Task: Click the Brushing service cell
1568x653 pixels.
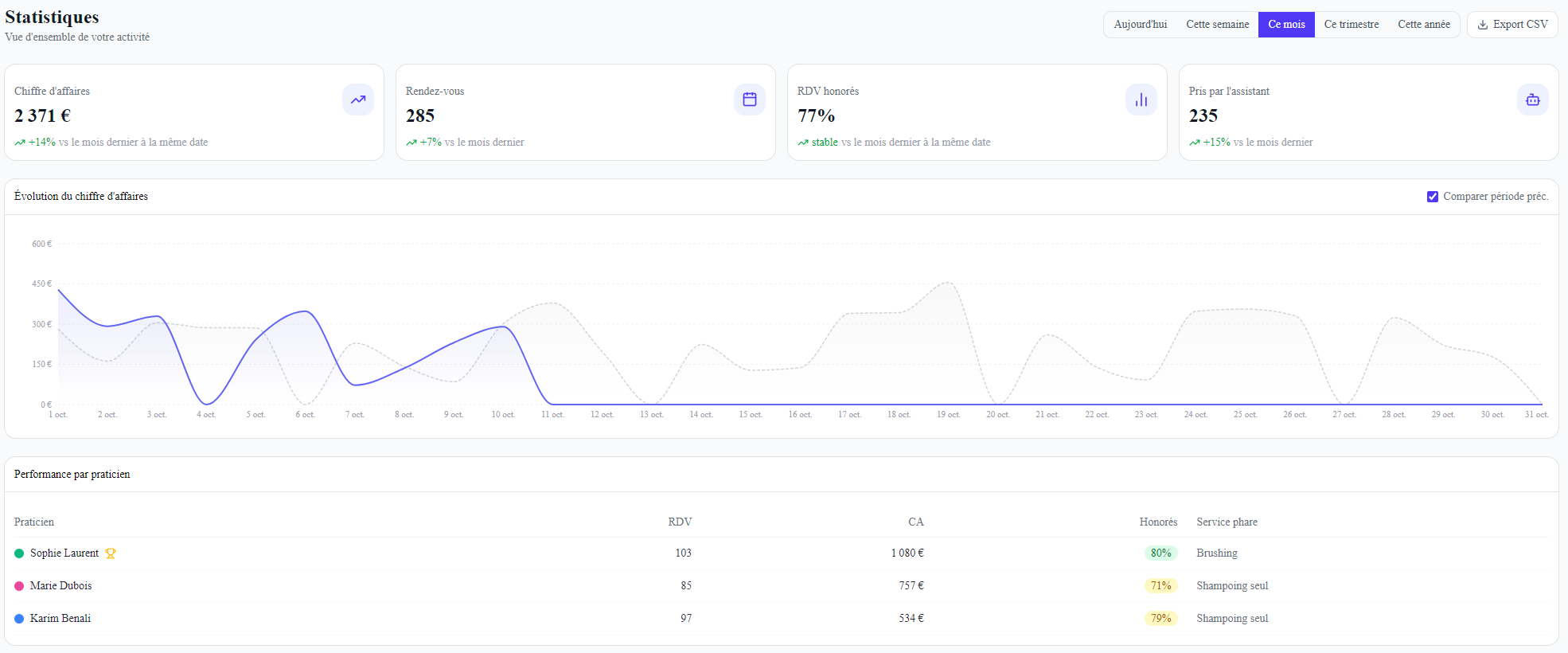Action: pos(1217,553)
